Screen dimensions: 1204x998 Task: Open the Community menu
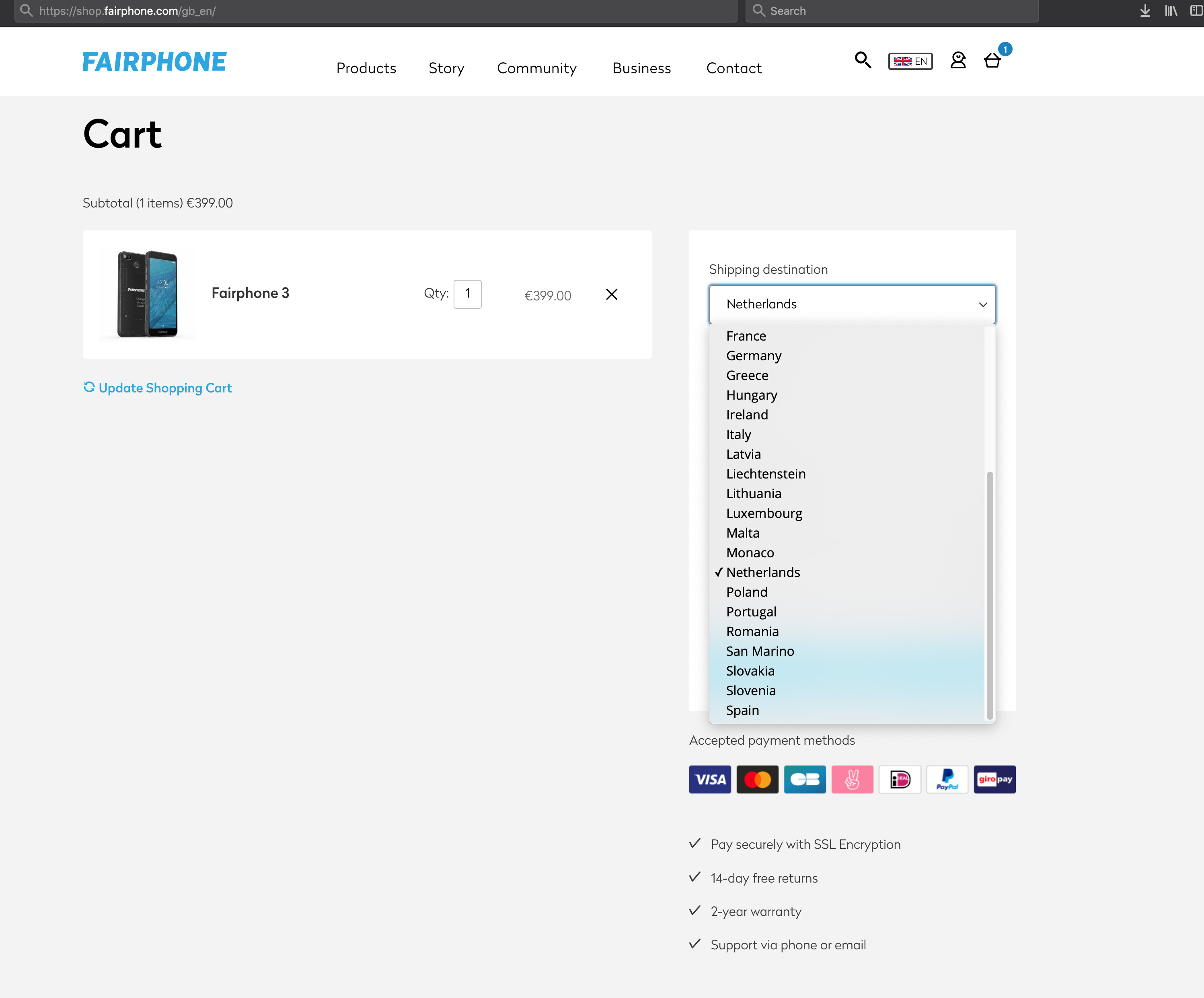(x=536, y=68)
